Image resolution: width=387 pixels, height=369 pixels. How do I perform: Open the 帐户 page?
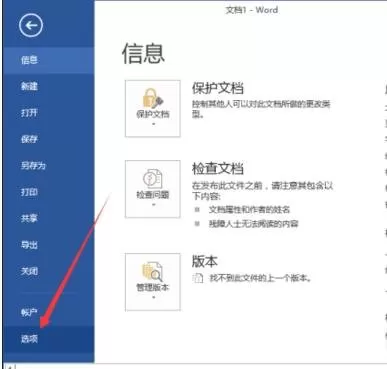click(49, 312)
